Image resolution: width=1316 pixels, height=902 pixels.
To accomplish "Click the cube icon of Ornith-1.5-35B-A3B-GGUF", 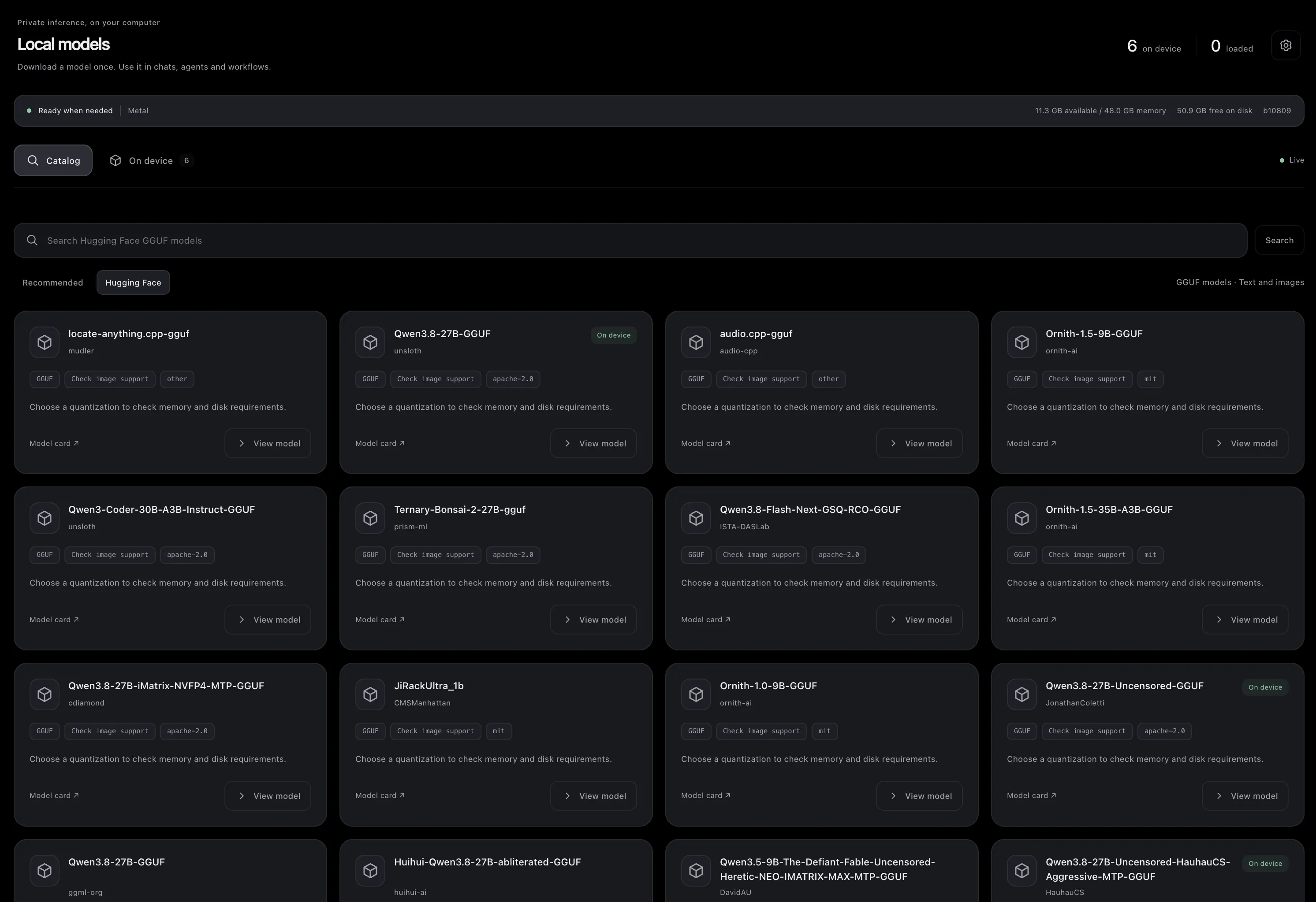I will (1021, 518).
